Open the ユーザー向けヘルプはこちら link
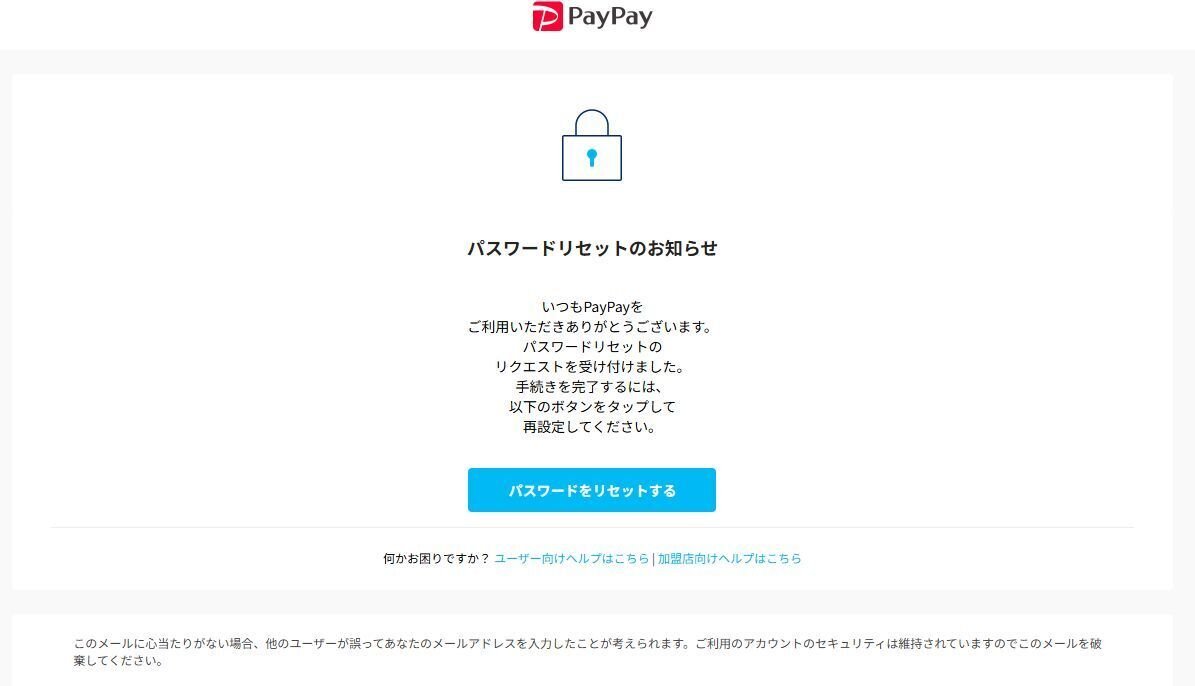Viewport: 1195px width, 686px height. click(x=572, y=559)
